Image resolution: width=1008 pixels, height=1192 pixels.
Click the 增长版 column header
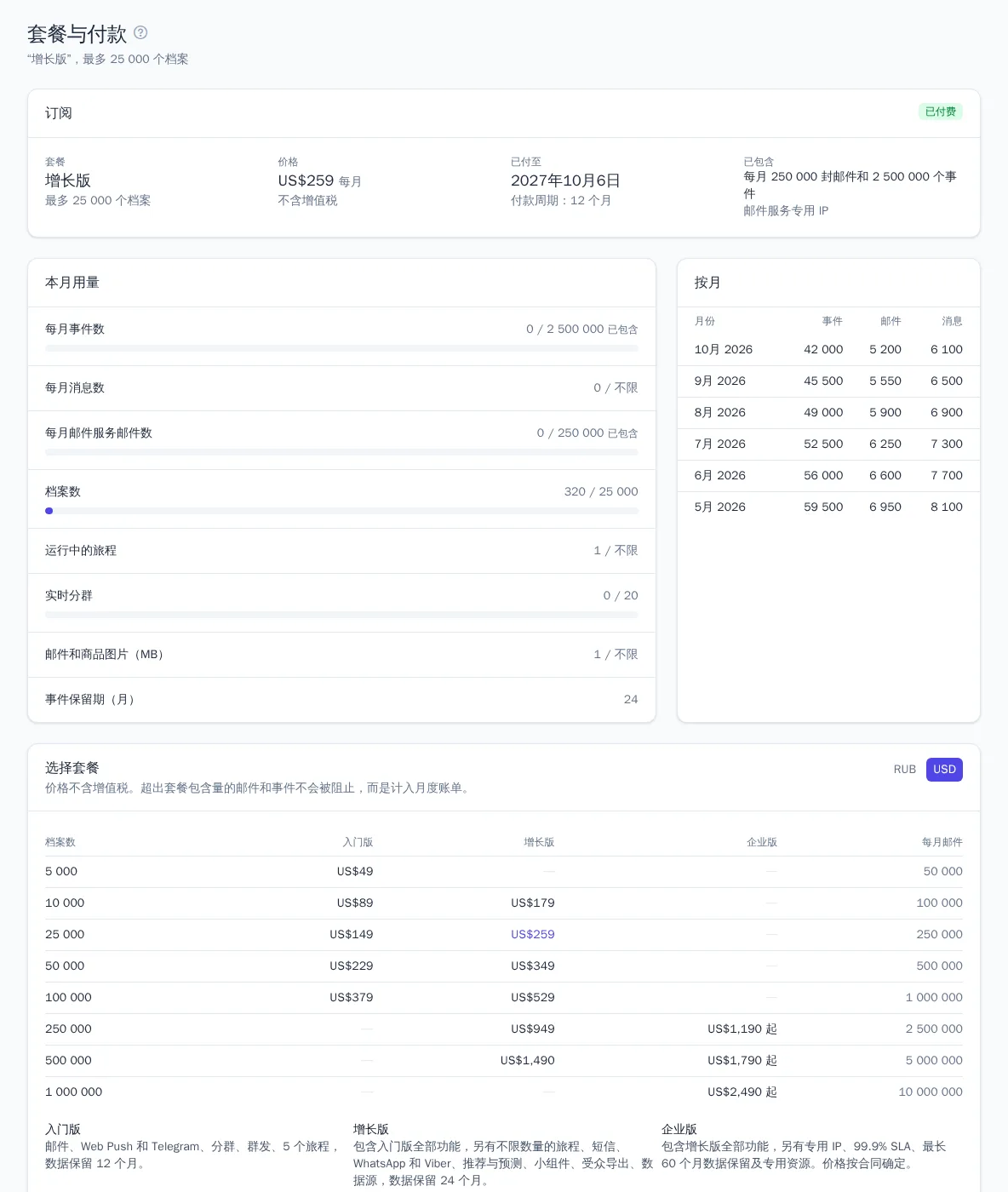click(x=539, y=842)
